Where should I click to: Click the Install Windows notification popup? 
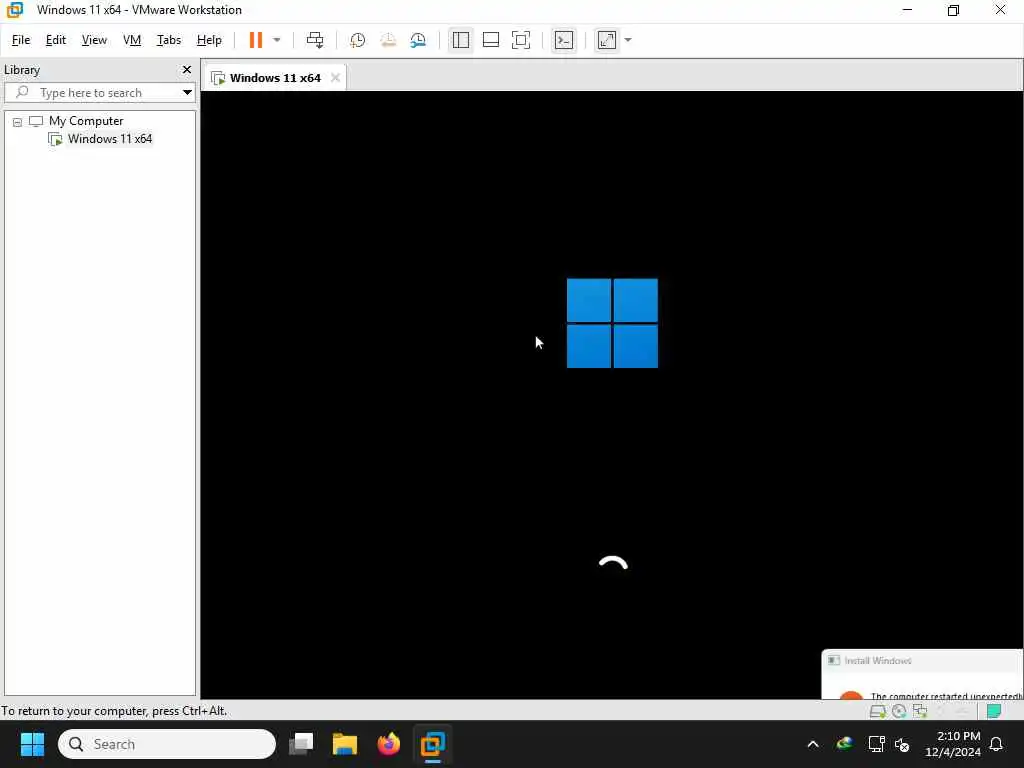pyautogui.click(x=922, y=674)
